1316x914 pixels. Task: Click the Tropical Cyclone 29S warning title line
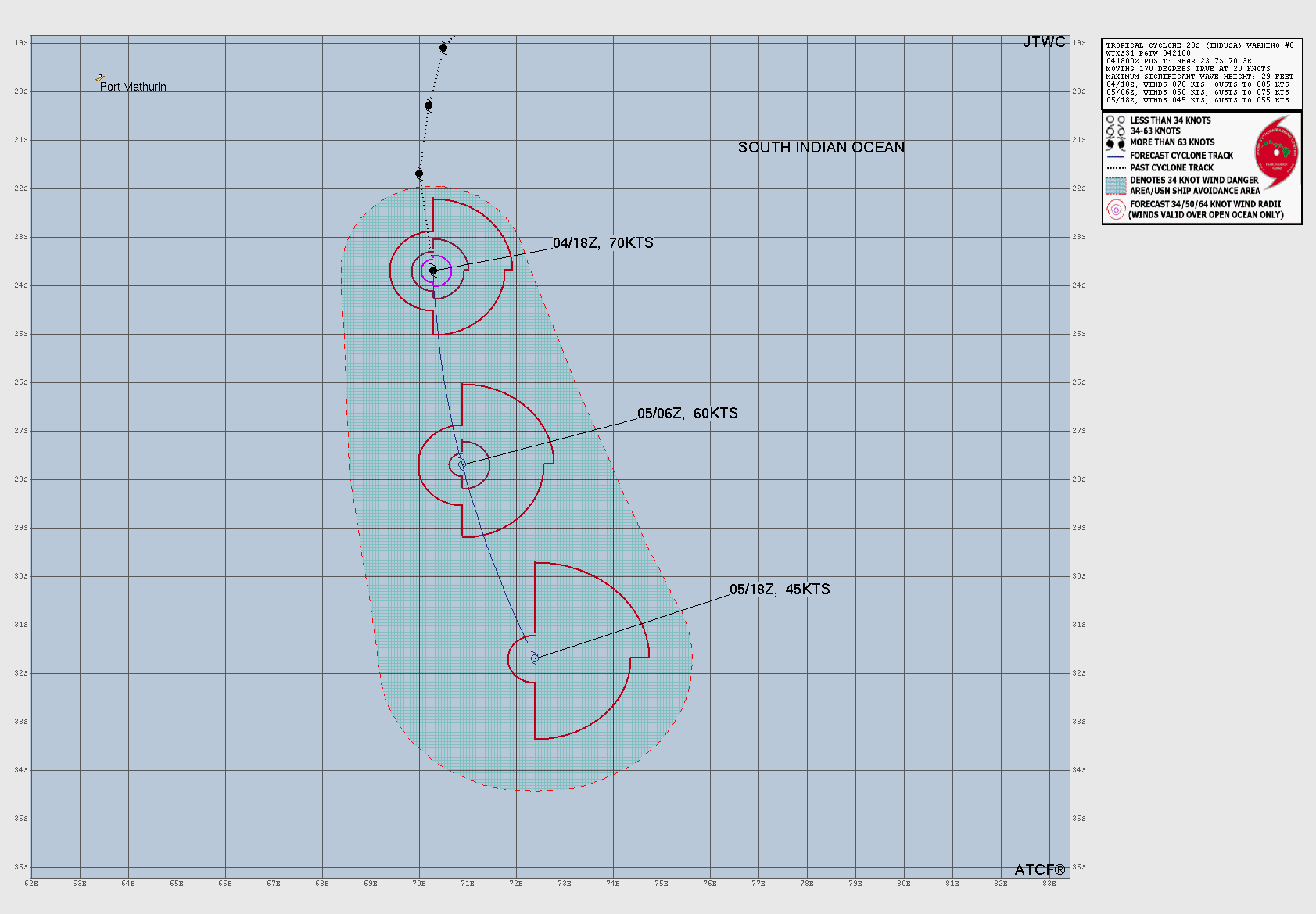point(1199,45)
